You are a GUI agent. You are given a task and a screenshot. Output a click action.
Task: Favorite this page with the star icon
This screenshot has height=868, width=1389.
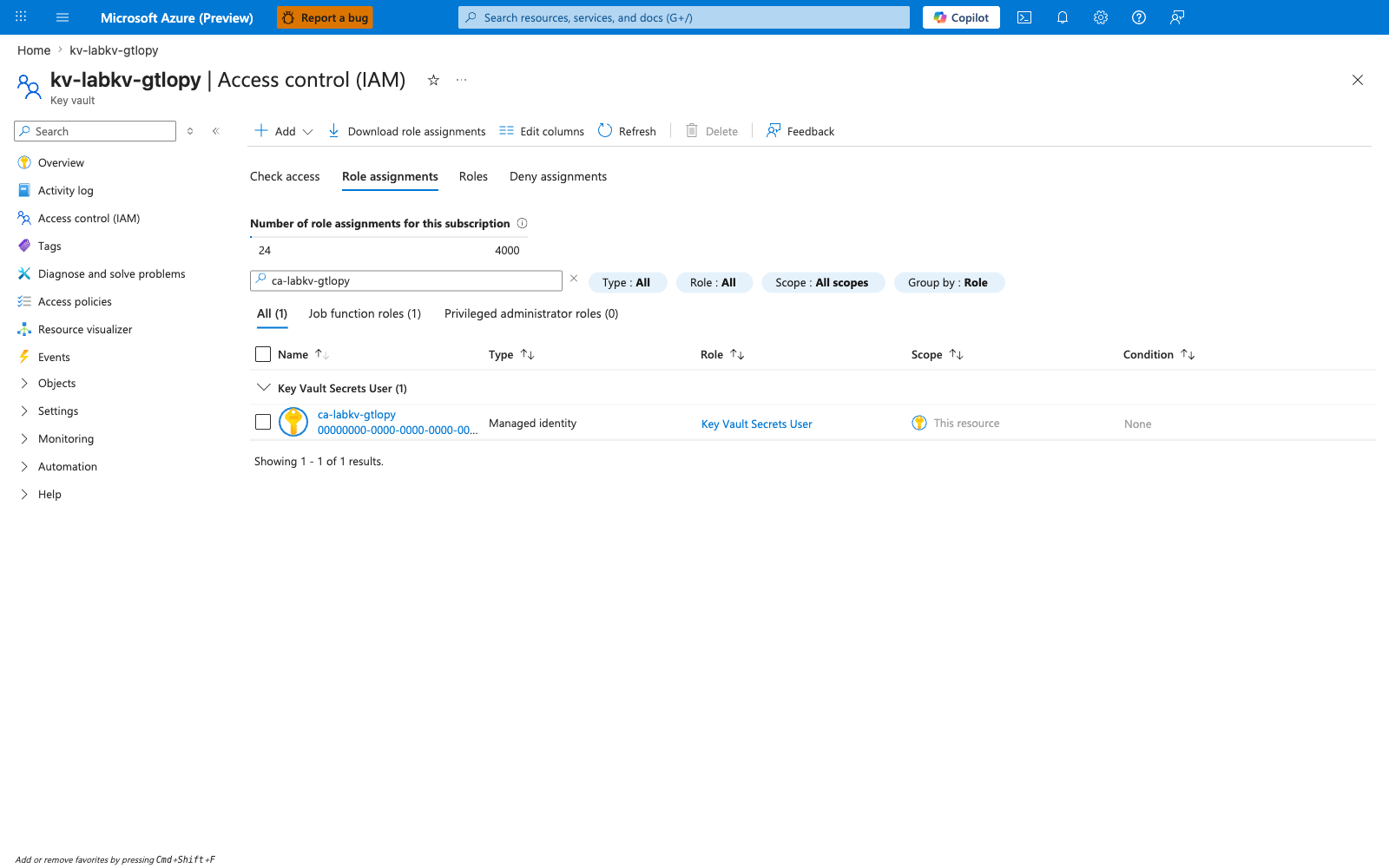[x=433, y=80]
